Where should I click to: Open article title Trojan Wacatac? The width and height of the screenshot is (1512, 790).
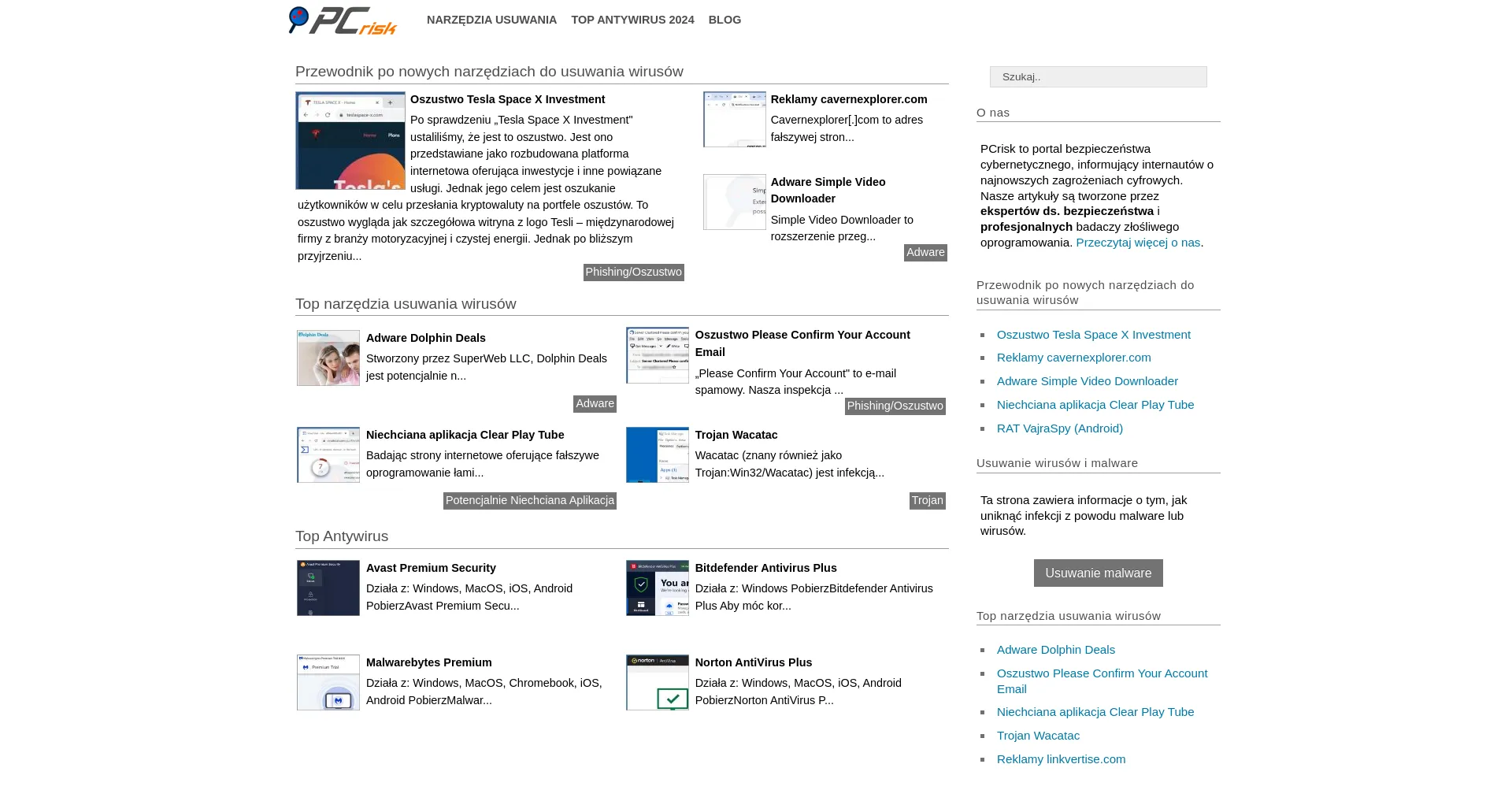click(736, 435)
